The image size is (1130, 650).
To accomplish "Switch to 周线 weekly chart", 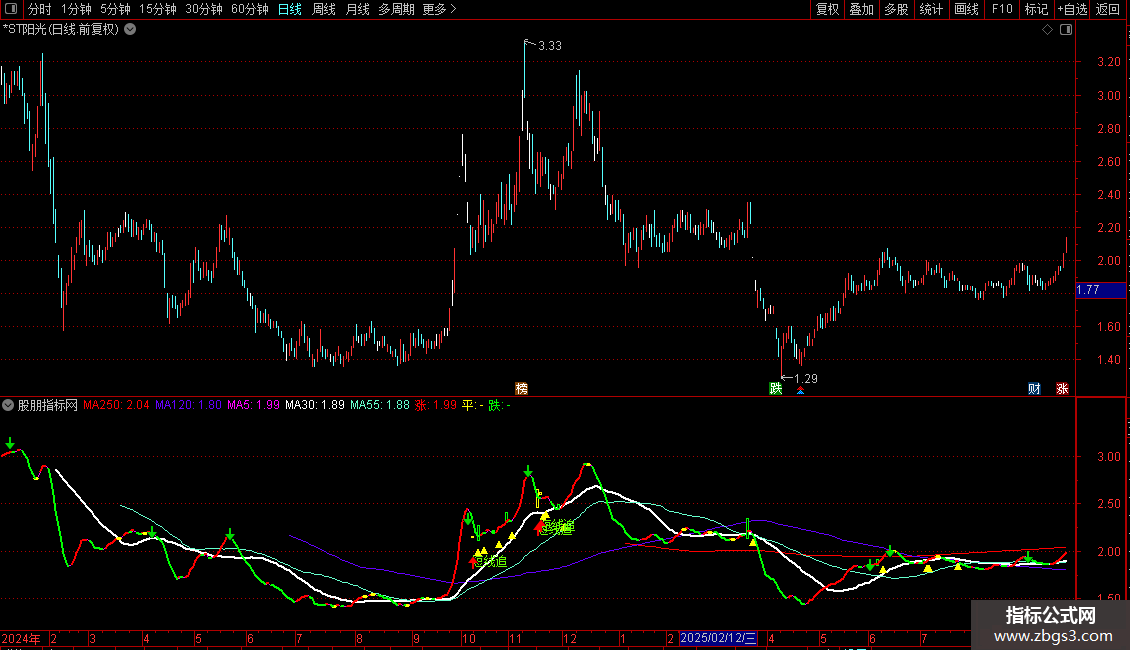I will coord(324,9).
